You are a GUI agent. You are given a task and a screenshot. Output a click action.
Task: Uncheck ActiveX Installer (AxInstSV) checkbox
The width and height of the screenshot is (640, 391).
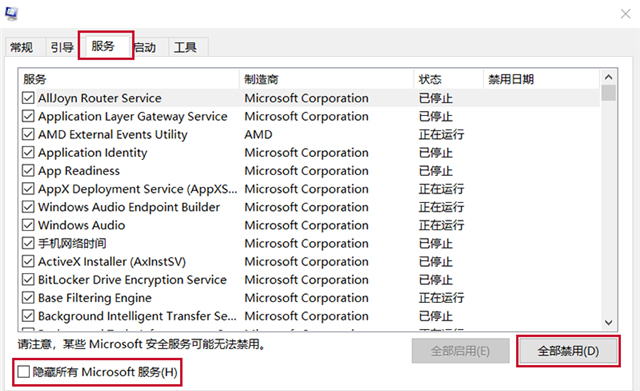[x=28, y=262]
